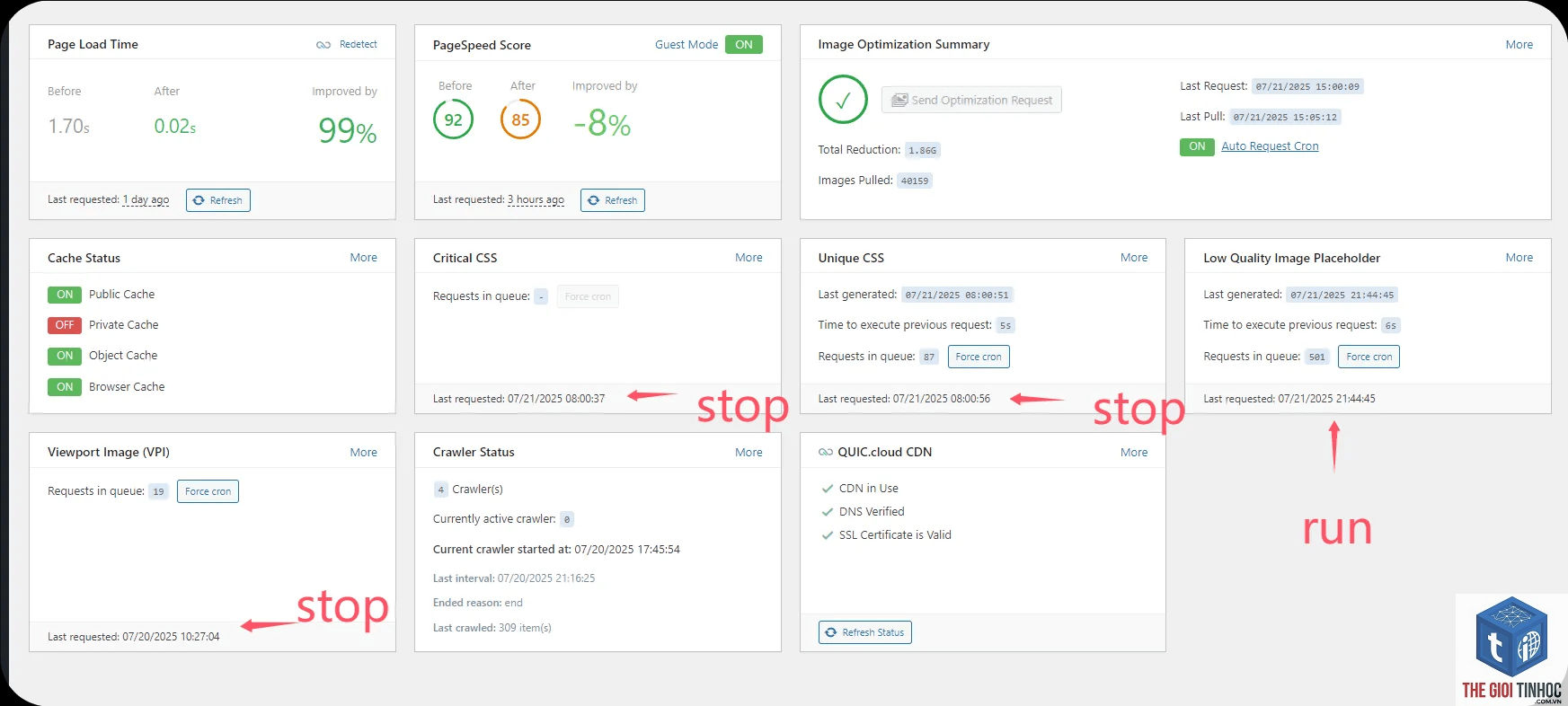Click Unique CSS last generated 07/21/2025 08:00:51
1568x706 pixels.
(x=957, y=296)
